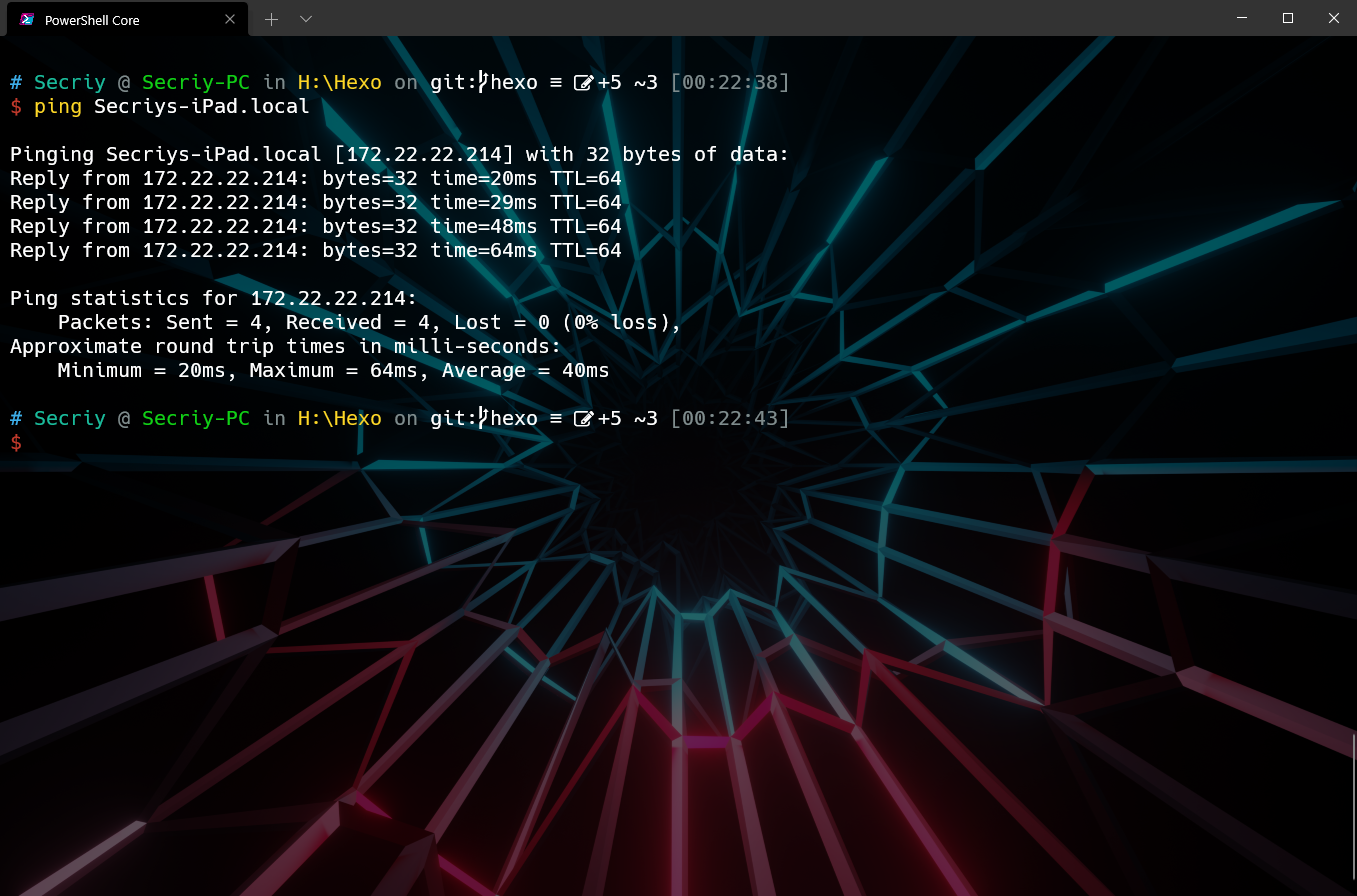Viewport: 1357px width, 896px height.
Task: Click the reply line with time=29ms
Action: coord(316,202)
